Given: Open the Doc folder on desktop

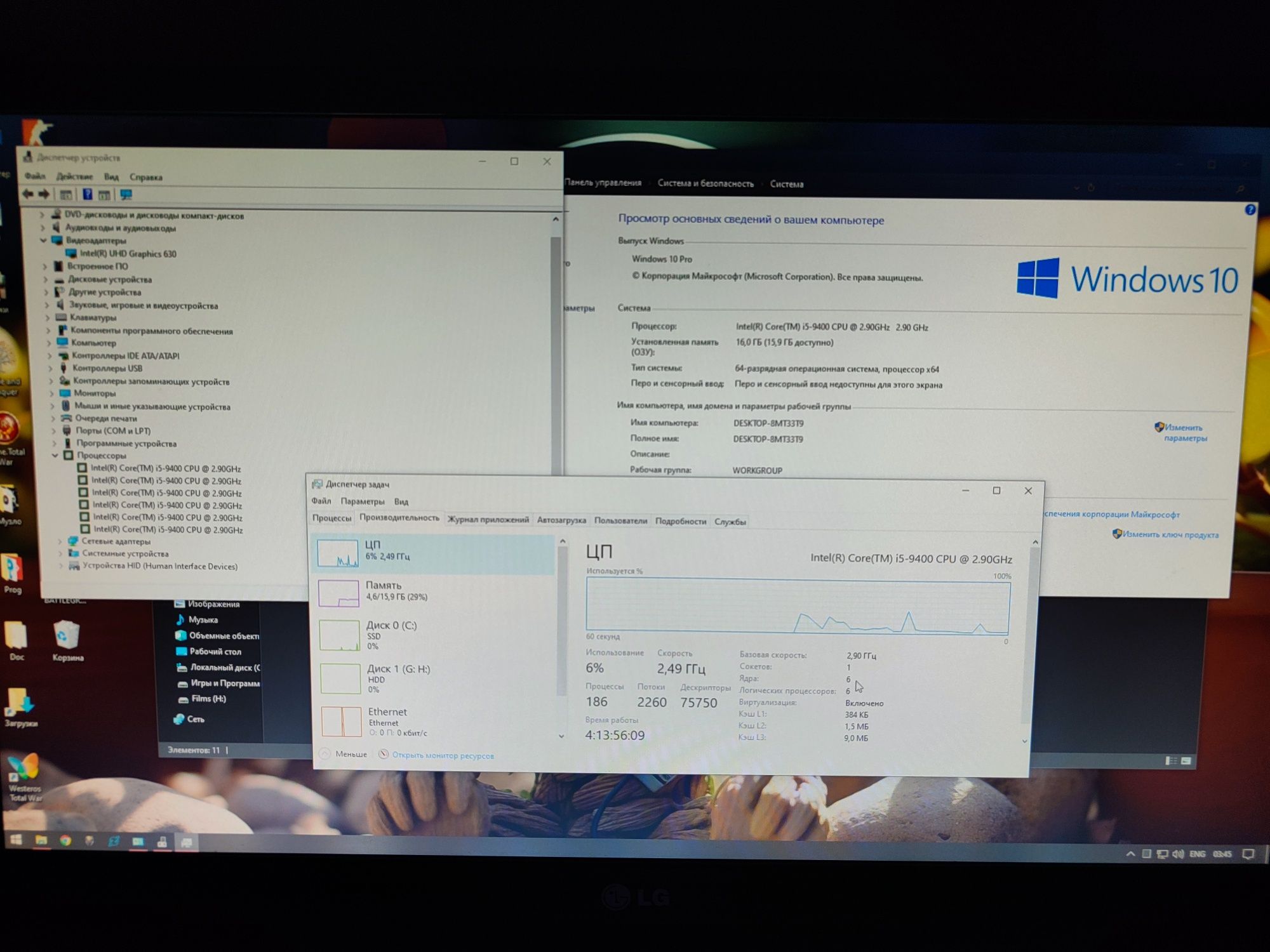Looking at the screenshot, I should click(x=17, y=640).
